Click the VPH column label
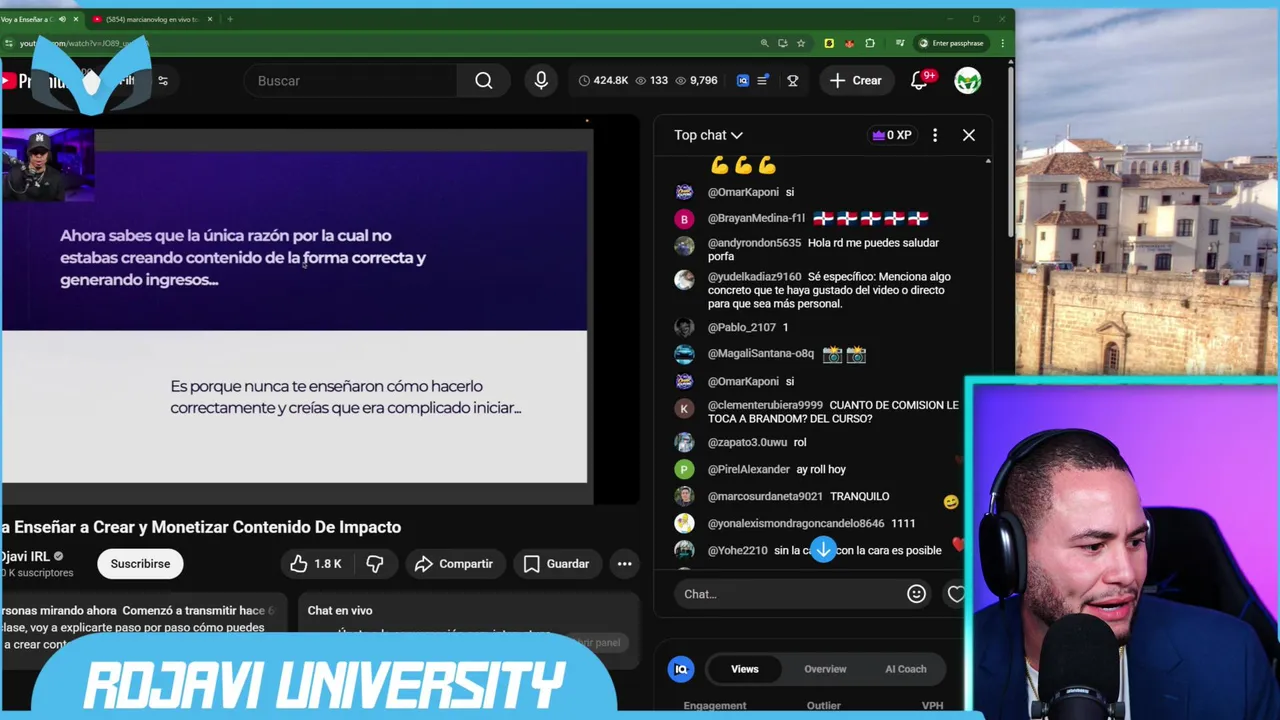The image size is (1280, 720). 932,706
